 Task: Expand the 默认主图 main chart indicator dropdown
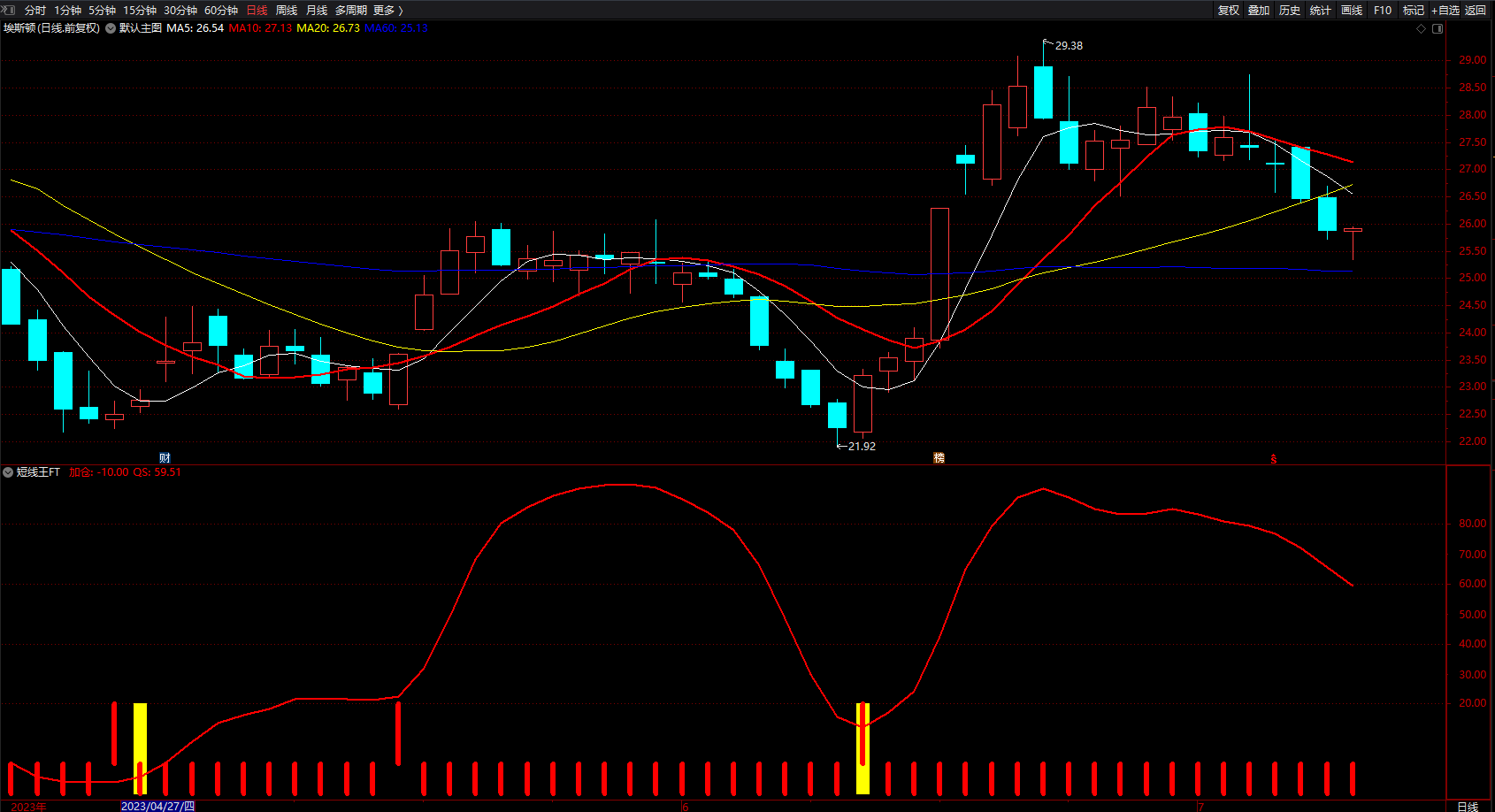111,28
